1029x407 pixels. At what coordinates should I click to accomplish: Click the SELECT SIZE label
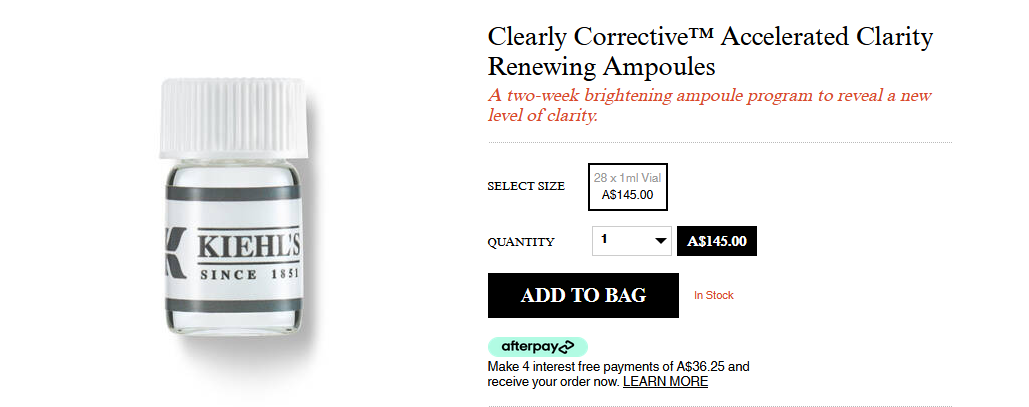(x=526, y=186)
